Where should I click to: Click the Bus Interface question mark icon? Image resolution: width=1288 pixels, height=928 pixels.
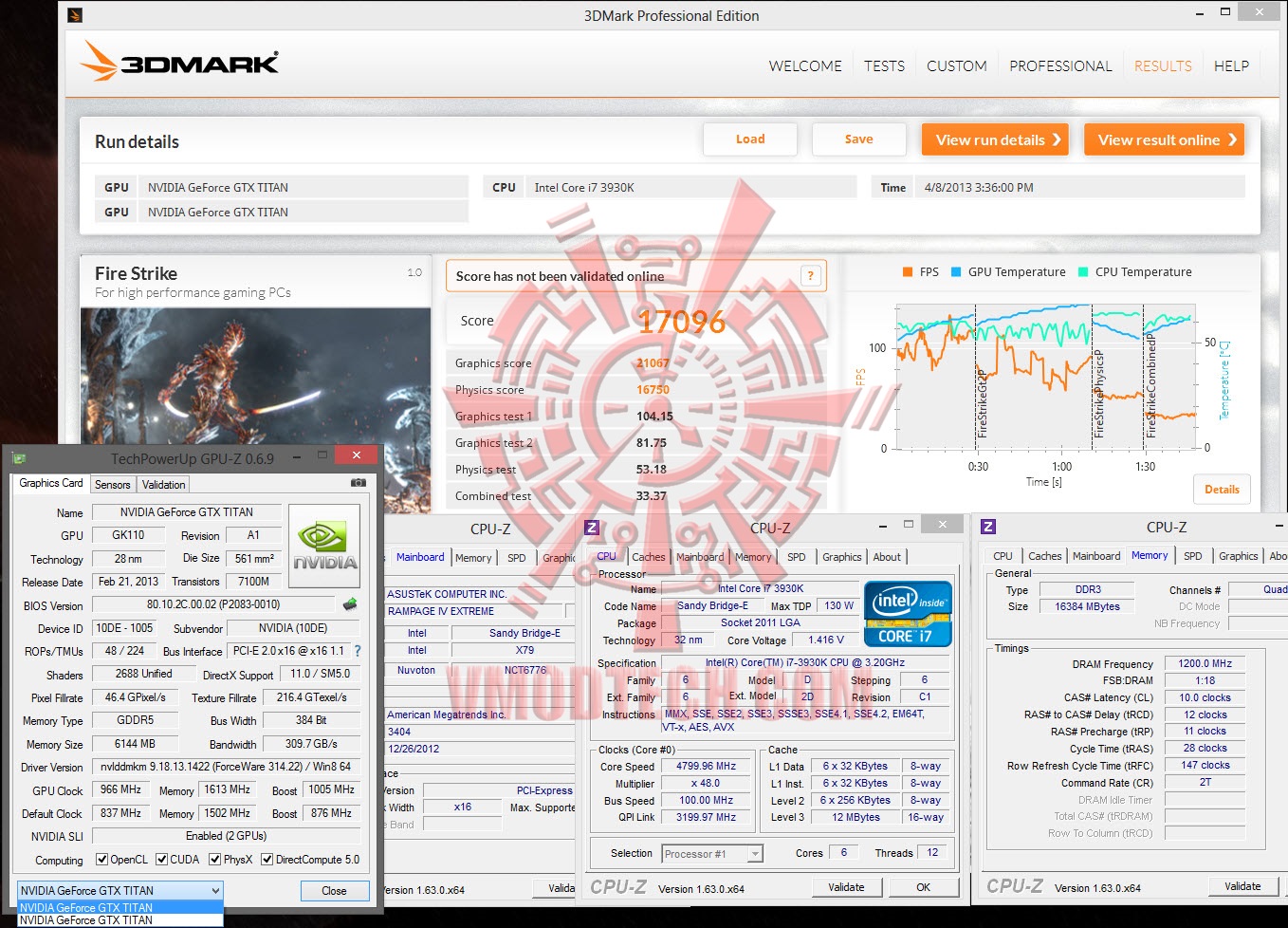[358, 651]
